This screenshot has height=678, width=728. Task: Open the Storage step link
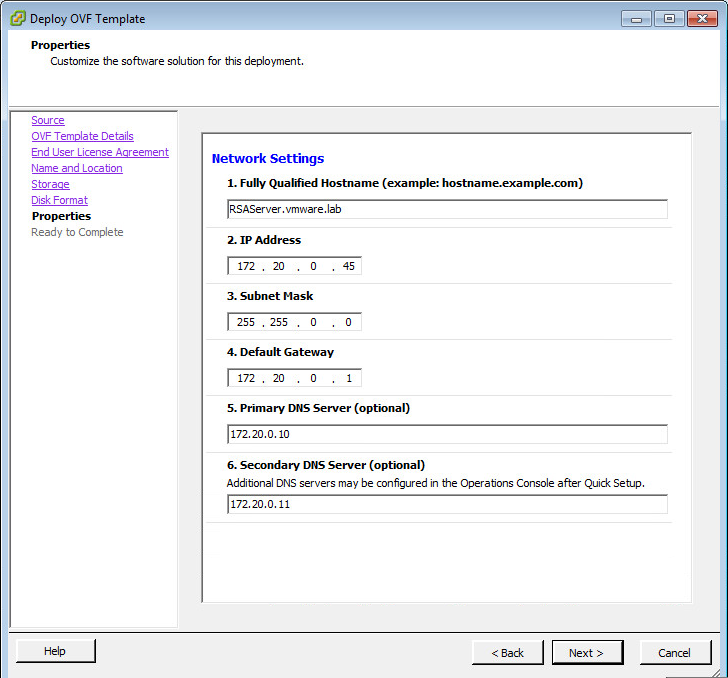click(50, 184)
